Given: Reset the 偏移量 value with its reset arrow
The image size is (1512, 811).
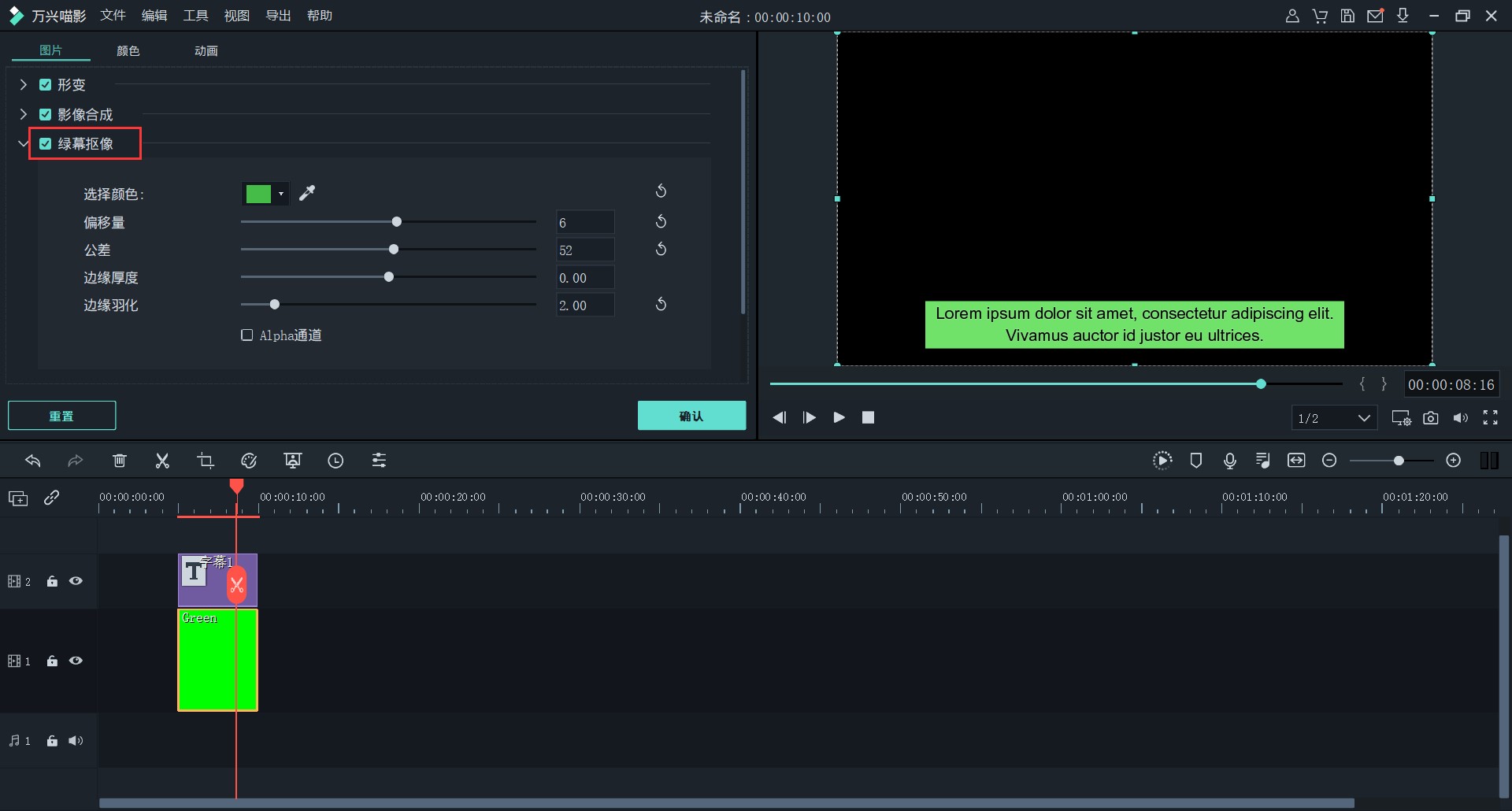Looking at the screenshot, I should pyautogui.click(x=661, y=222).
